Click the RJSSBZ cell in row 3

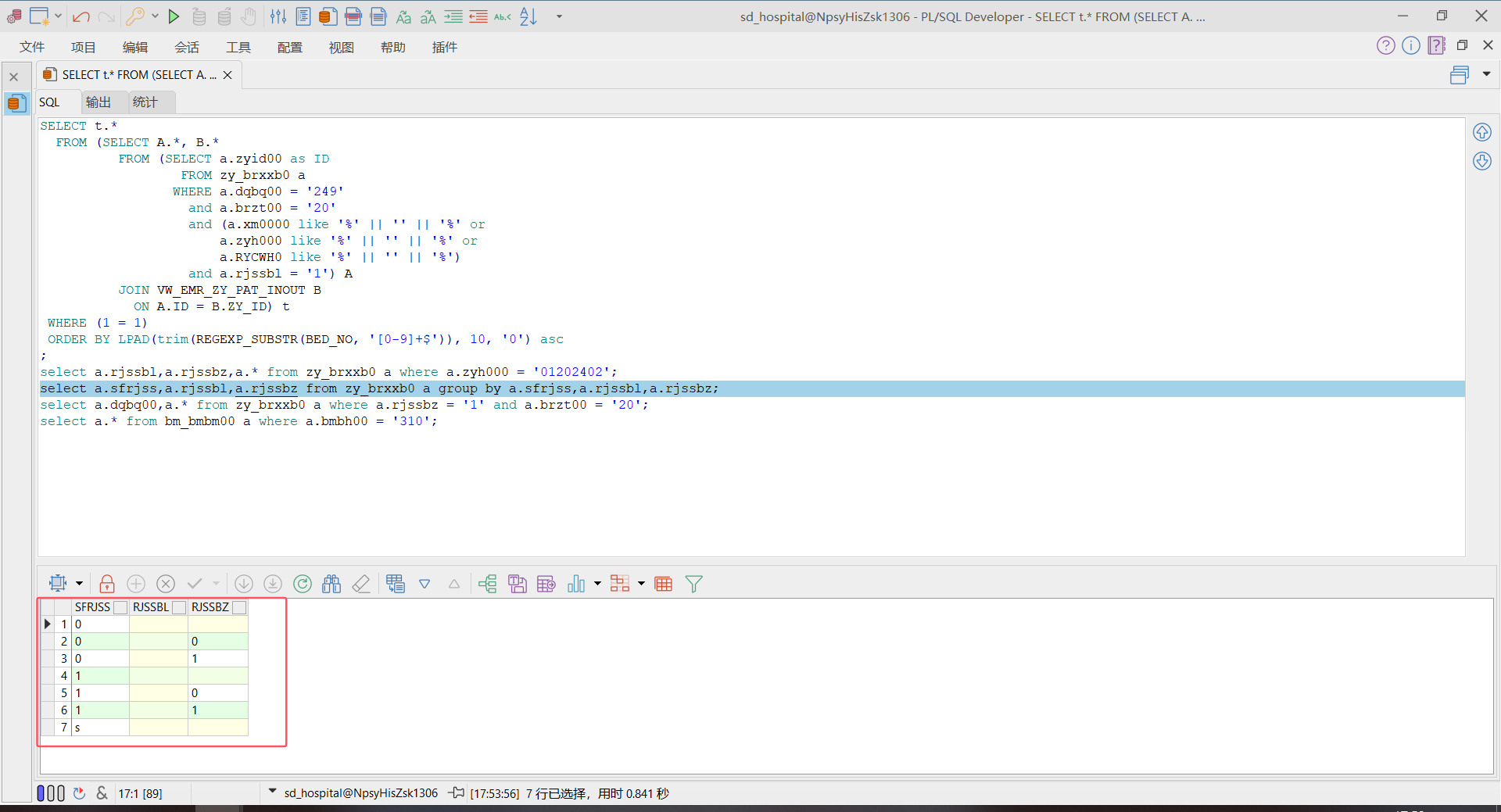[218, 659]
